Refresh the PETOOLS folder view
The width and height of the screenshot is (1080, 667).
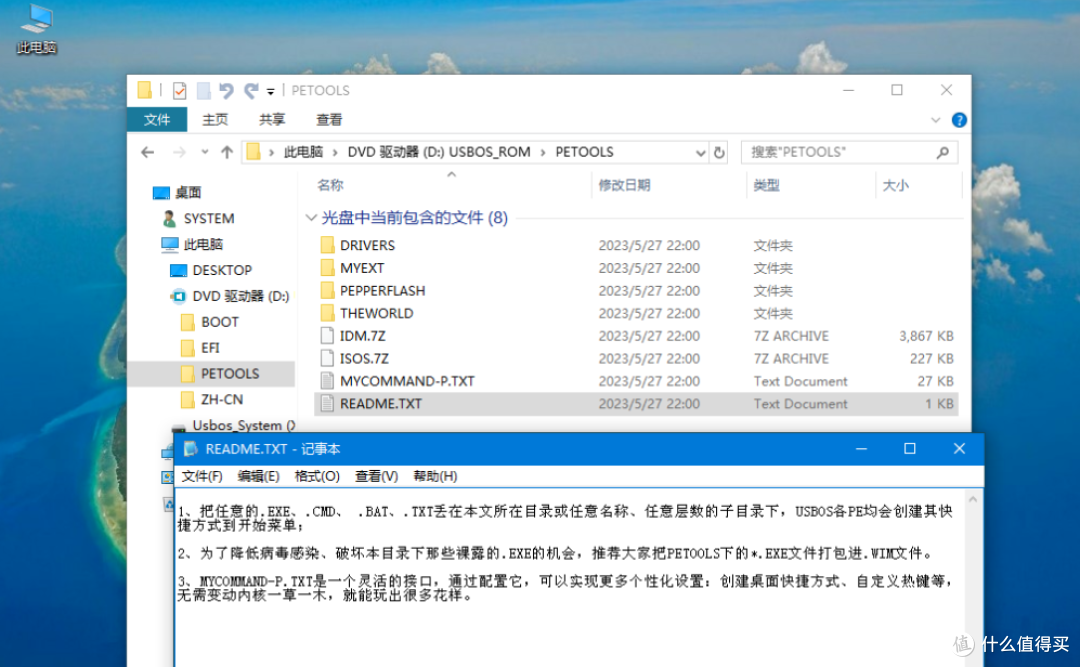click(x=719, y=153)
